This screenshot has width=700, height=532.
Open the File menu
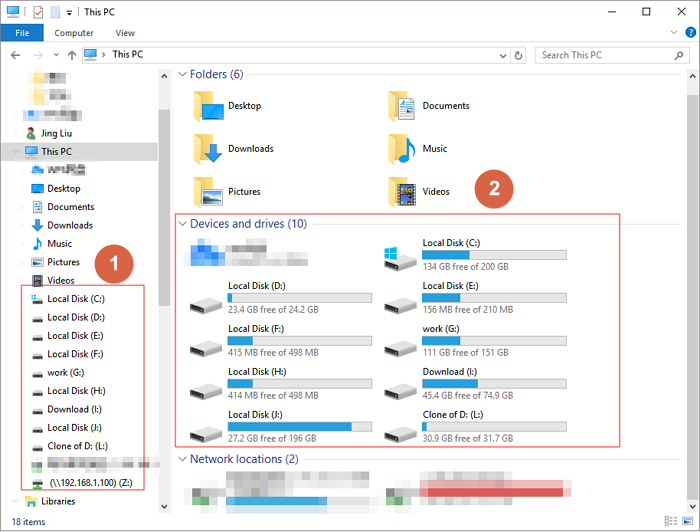pyautogui.click(x=21, y=33)
